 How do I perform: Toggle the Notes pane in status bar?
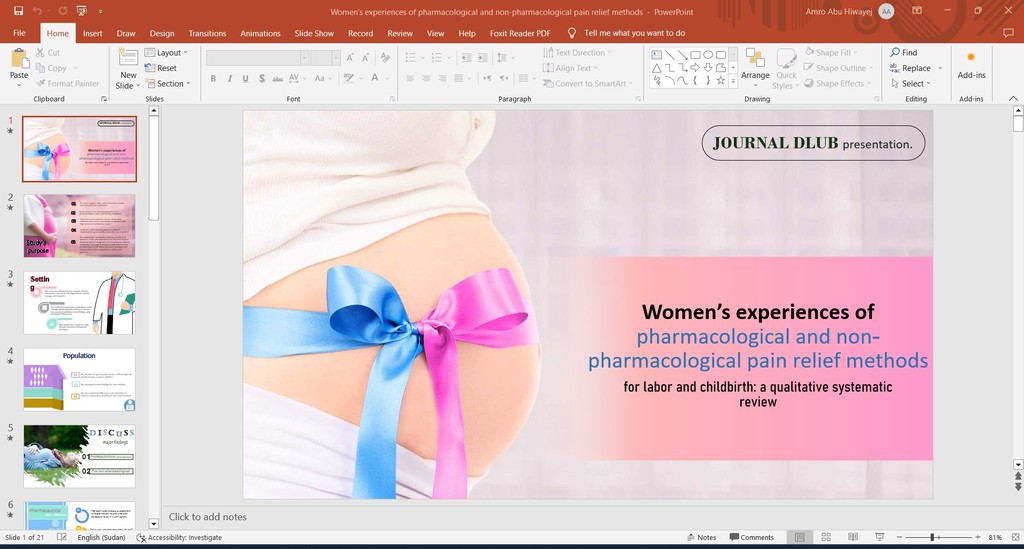point(702,537)
